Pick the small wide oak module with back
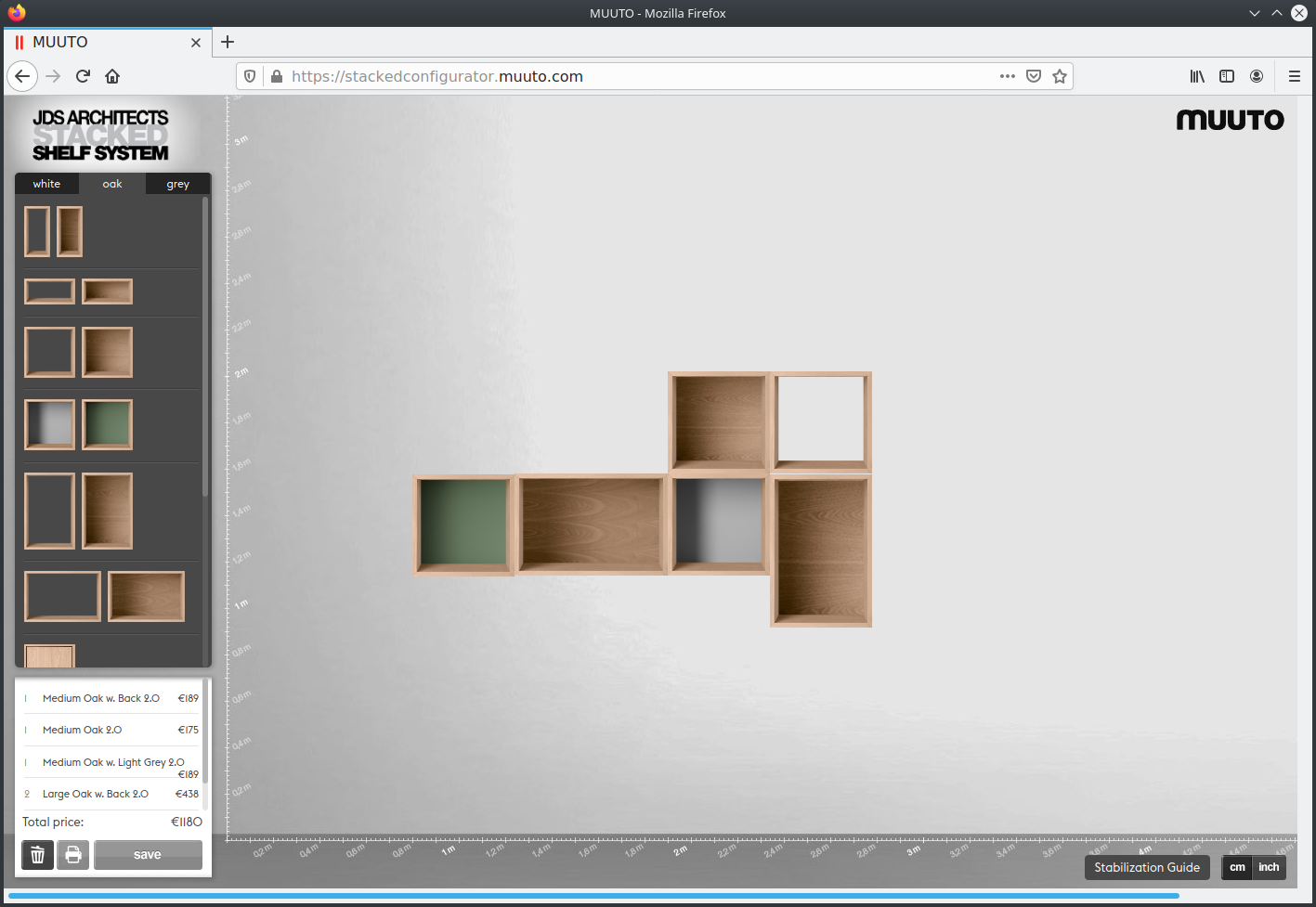 click(x=107, y=292)
